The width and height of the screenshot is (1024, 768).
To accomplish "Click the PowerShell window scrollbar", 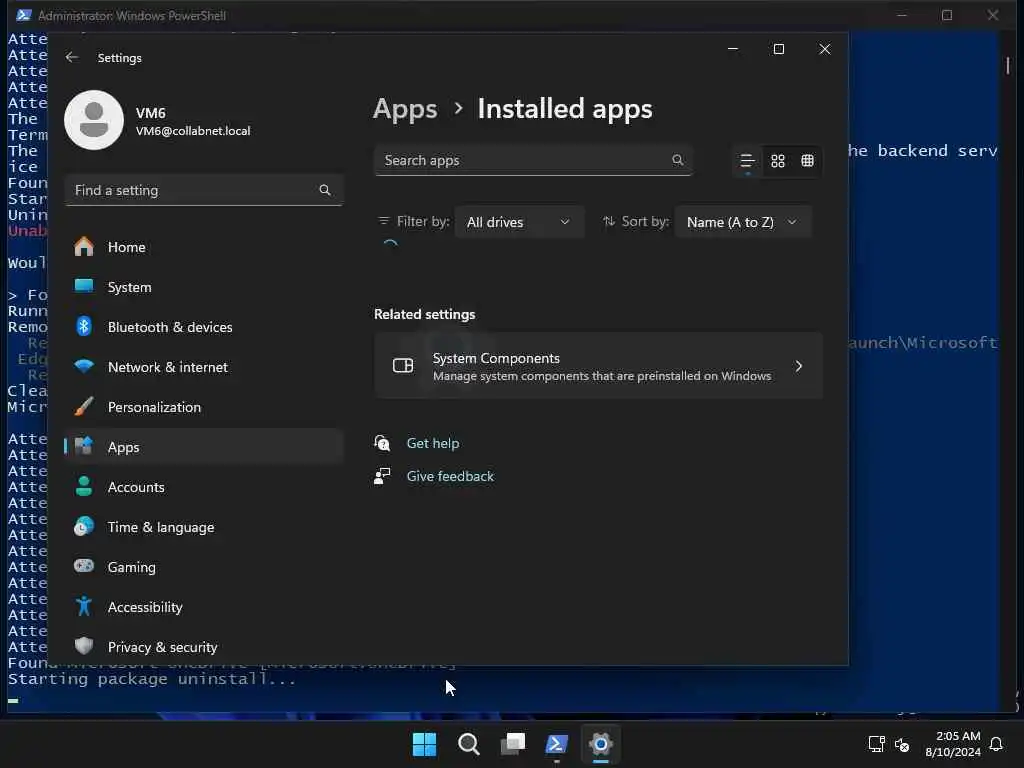I will pos(1008,65).
